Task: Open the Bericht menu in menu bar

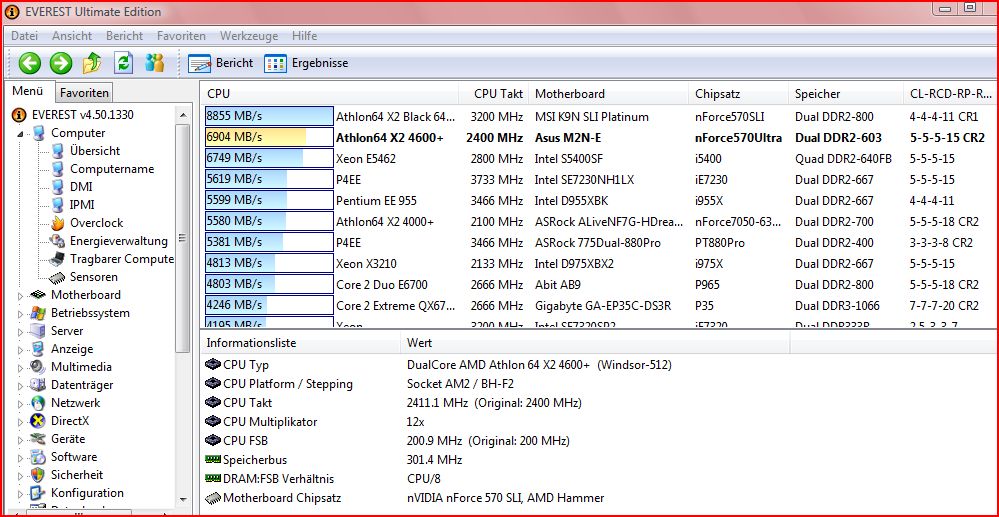Action: tap(124, 36)
